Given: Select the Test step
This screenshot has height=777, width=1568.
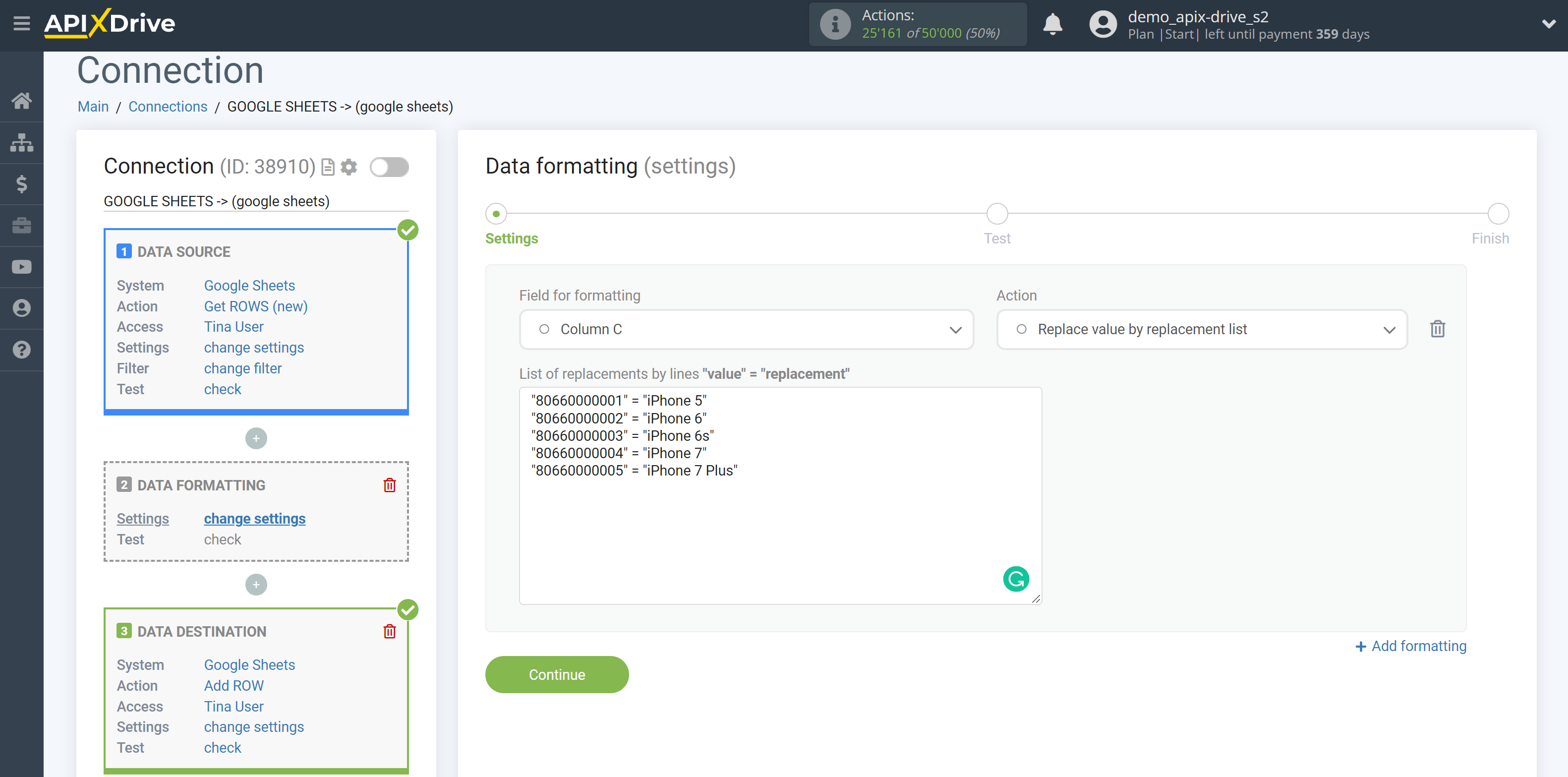Looking at the screenshot, I should (x=997, y=214).
